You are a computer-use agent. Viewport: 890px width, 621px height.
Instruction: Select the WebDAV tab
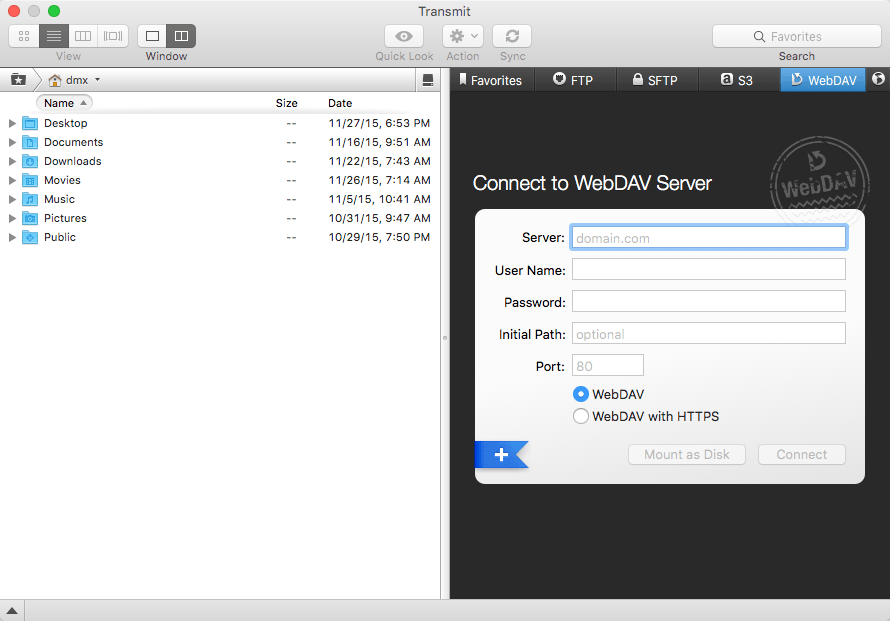coord(823,80)
